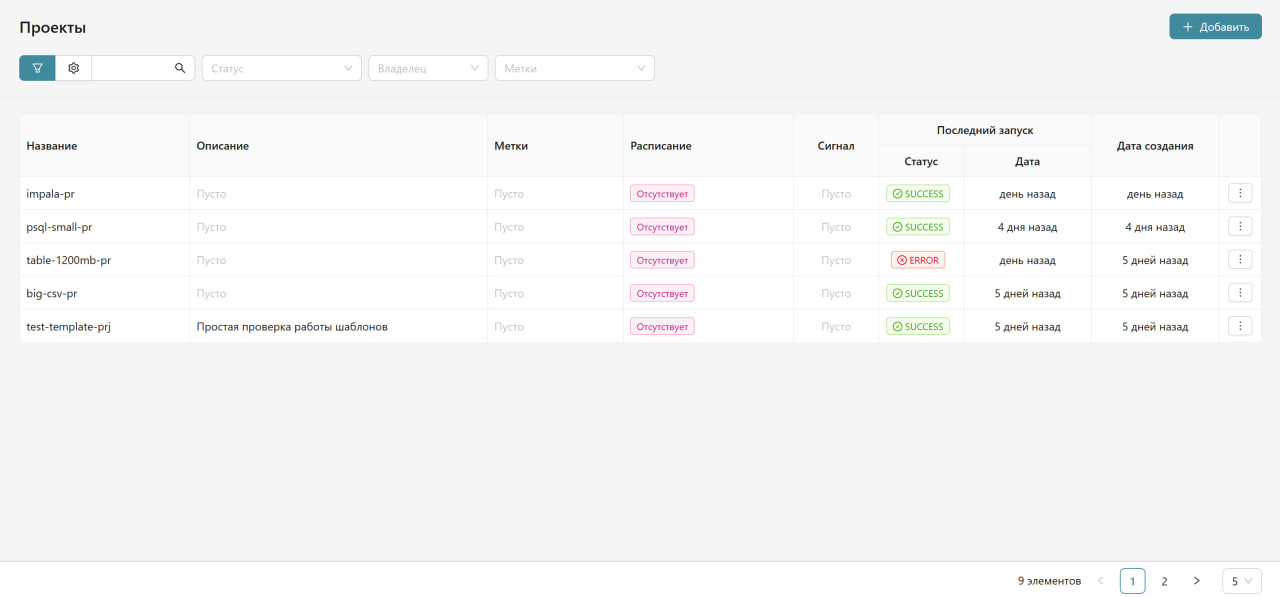Click Отсутствует schedule tag for impala-pr

[662, 194]
